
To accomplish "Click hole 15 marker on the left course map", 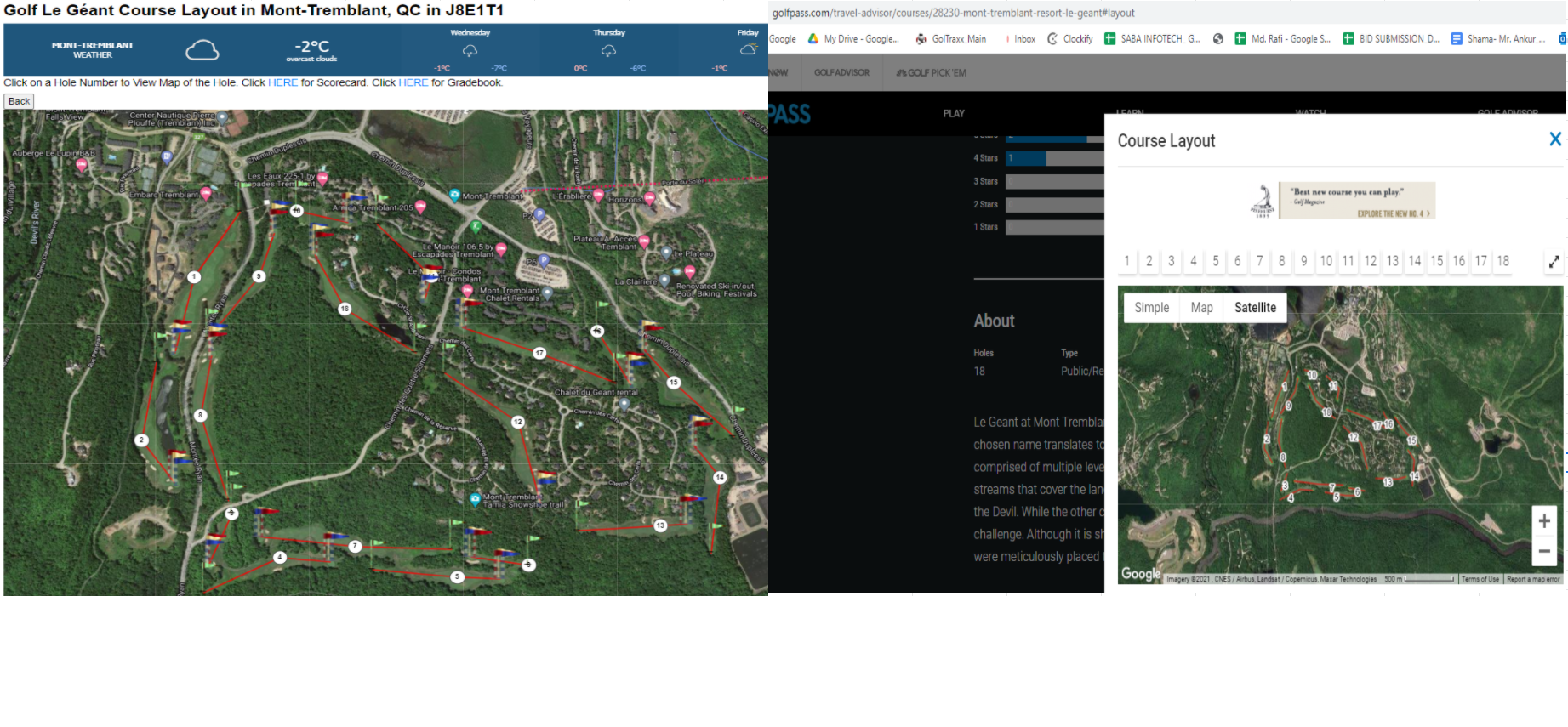I will click(674, 383).
